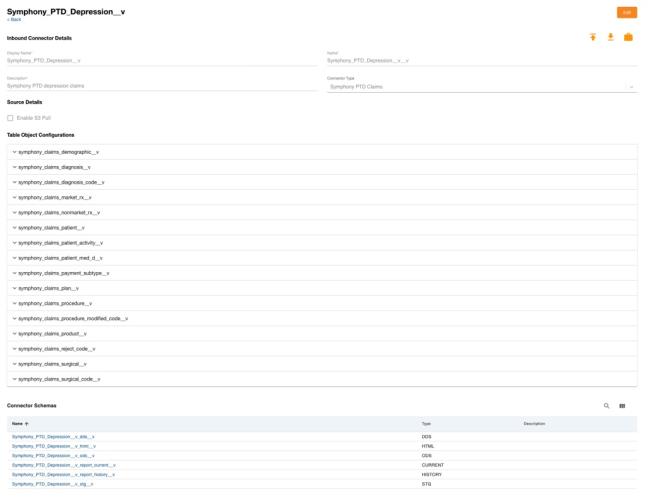Open the Symphony_PTD_Depression__v_stg__v schema link
The width and height of the screenshot is (650, 498).
pyautogui.click(x=52, y=484)
